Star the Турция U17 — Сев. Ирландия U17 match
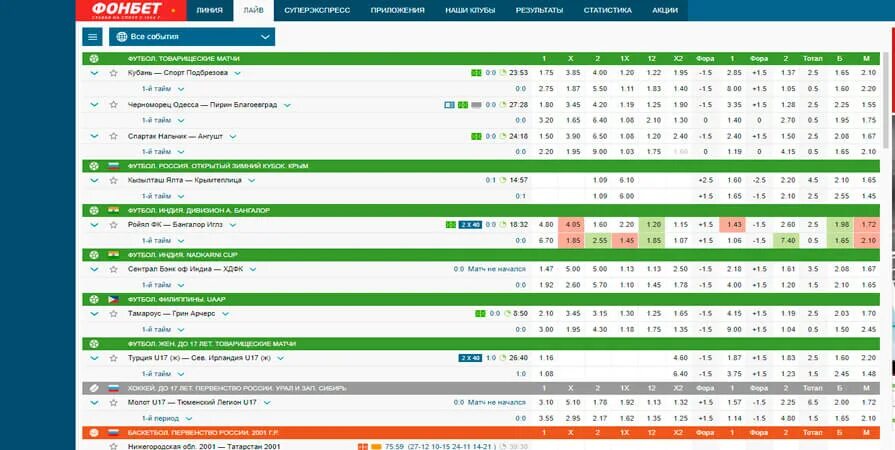Viewport: 895px width, 450px height. tap(113, 358)
